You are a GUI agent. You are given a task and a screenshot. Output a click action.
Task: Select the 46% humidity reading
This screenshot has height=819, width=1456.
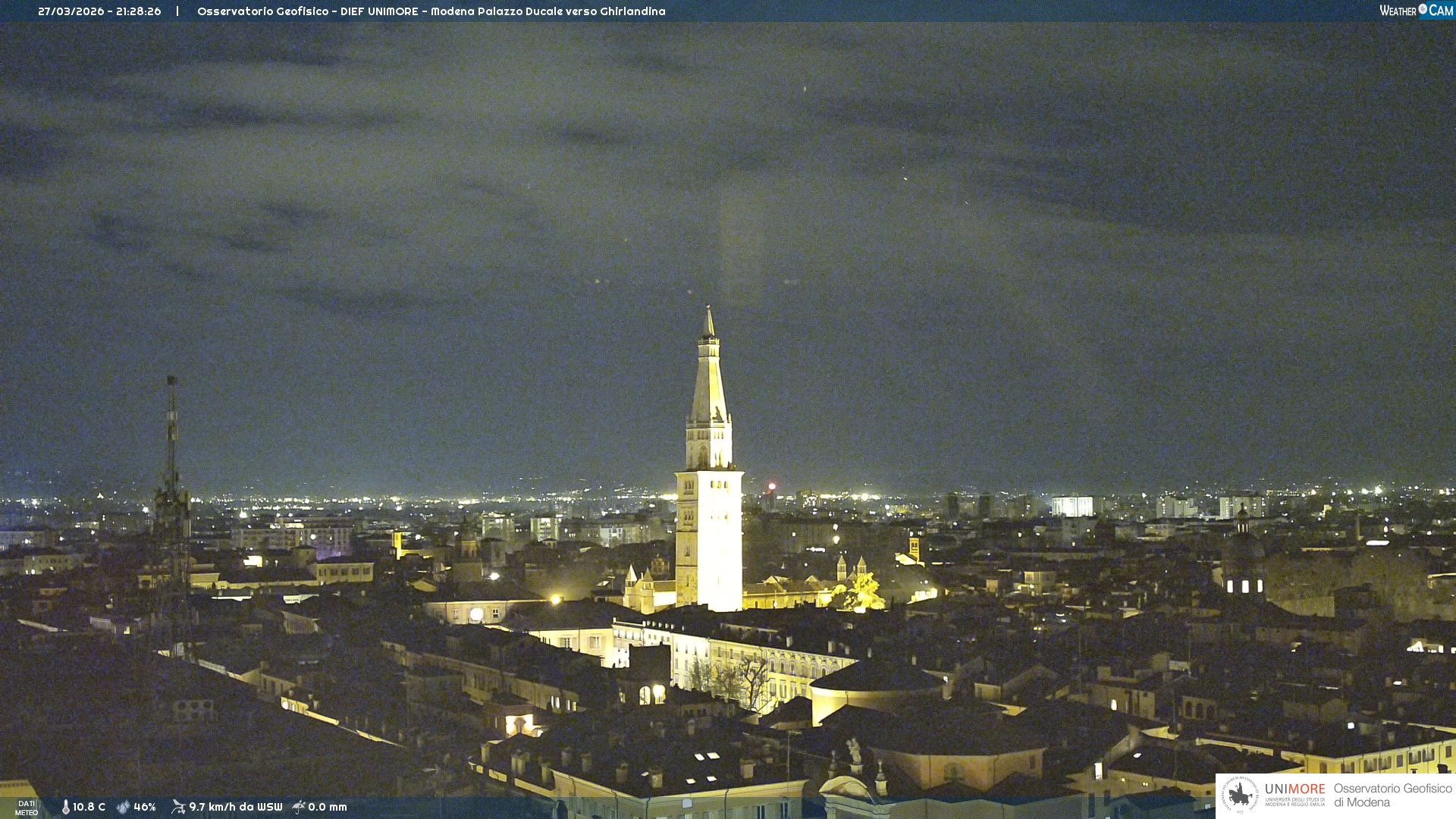point(145,807)
